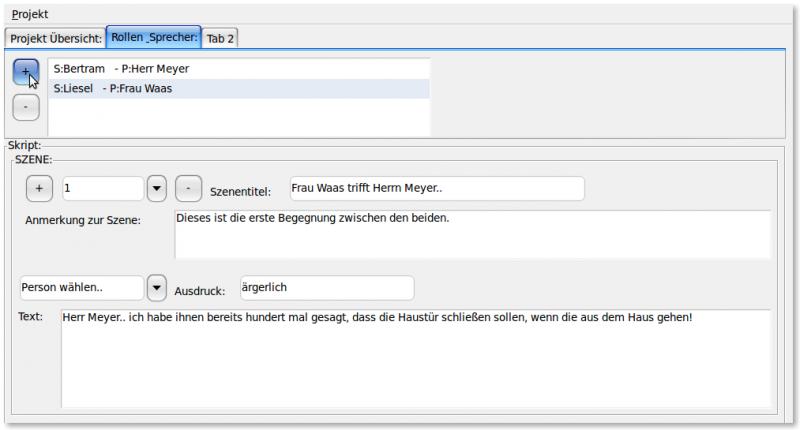Click the scene number field showing 1

(x=102, y=188)
